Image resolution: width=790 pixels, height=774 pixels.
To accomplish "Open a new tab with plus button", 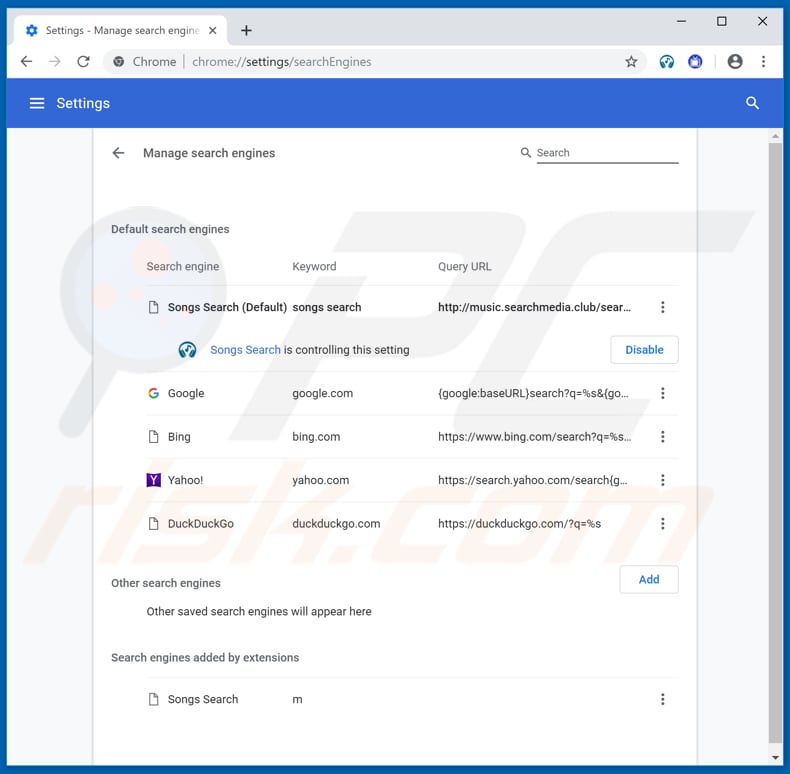I will (246, 30).
